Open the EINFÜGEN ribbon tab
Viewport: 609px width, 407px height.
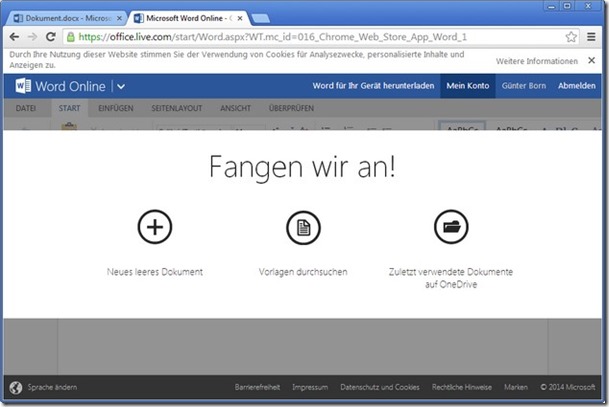point(116,108)
